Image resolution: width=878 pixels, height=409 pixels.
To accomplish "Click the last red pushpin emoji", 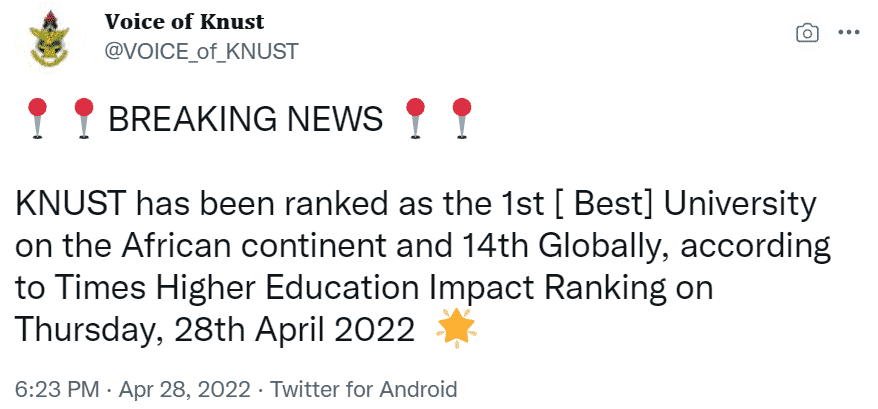I will point(461,118).
